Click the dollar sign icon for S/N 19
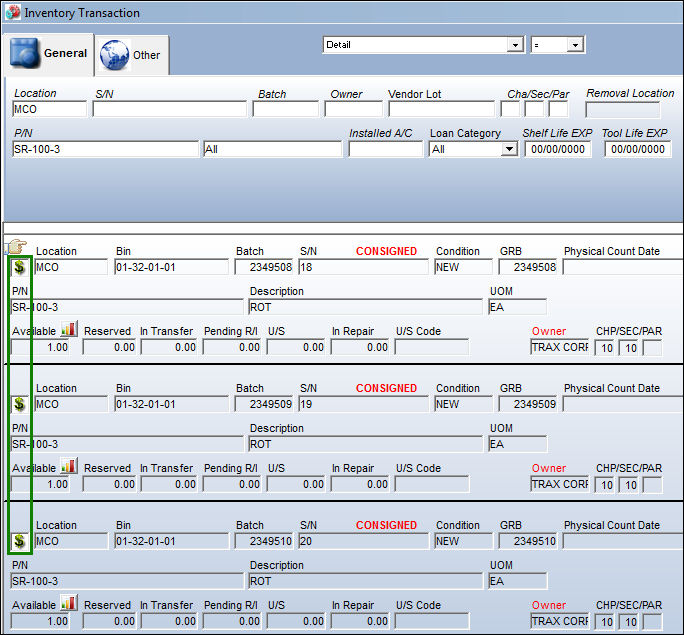Viewport: 684px width, 635px height. (19, 404)
